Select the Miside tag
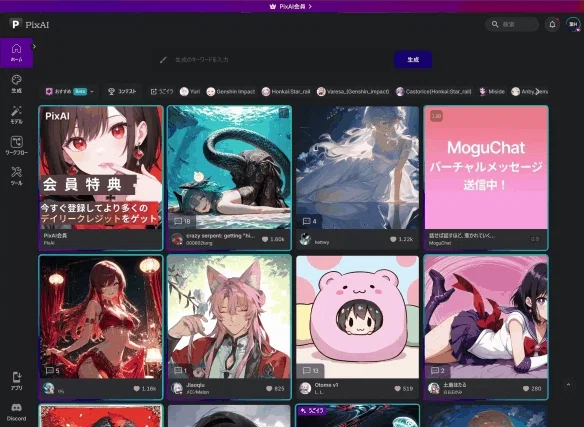The height and width of the screenshot is (427, 584). 492,92
